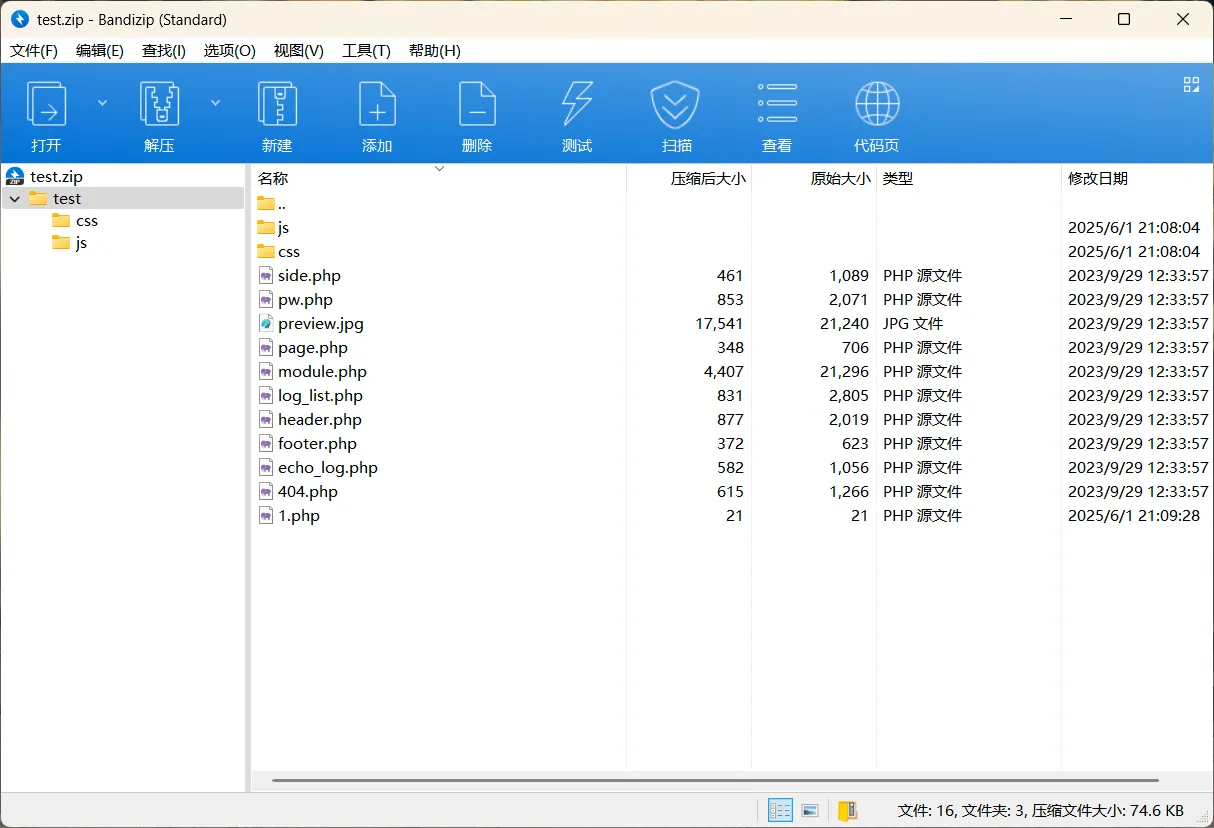The width and height of the screenshot is (1214, 828).
Task: Toggle the toolbar layout grid icon
Action: (1191, 85)
